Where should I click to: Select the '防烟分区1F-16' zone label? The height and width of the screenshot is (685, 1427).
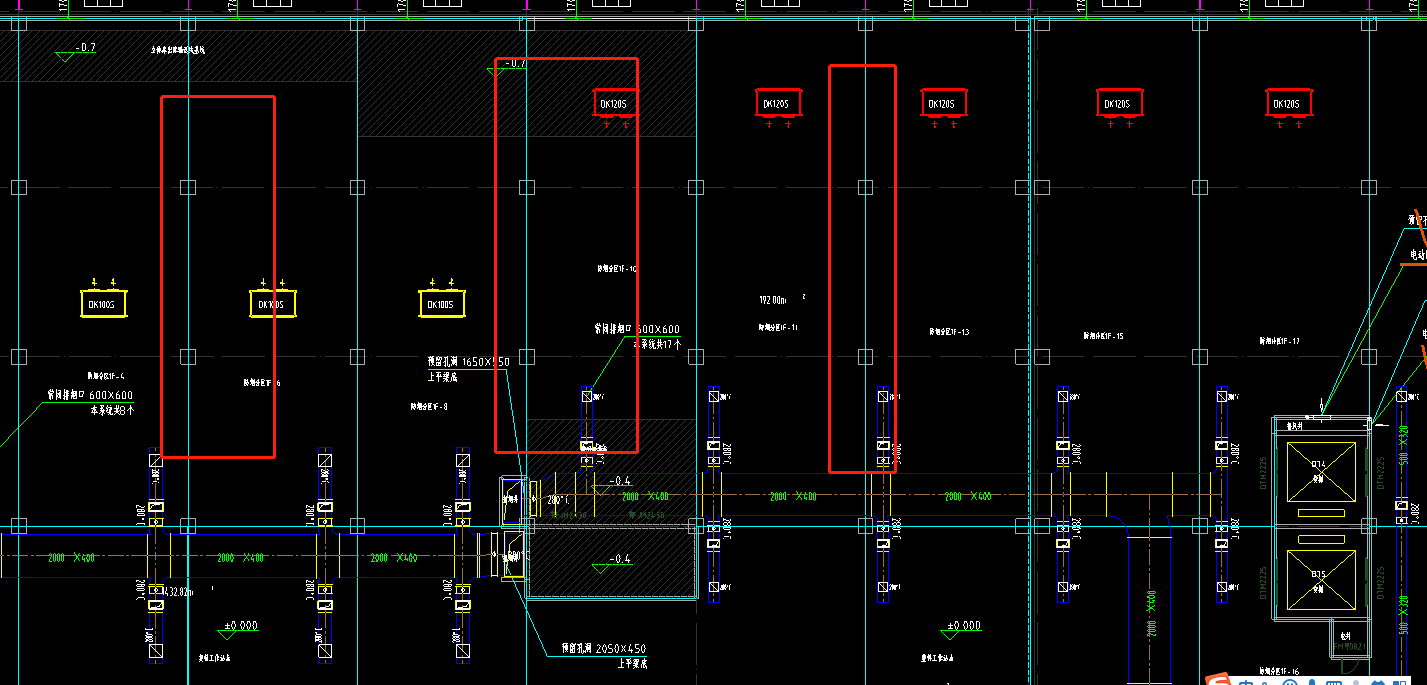click(1278, 670)
